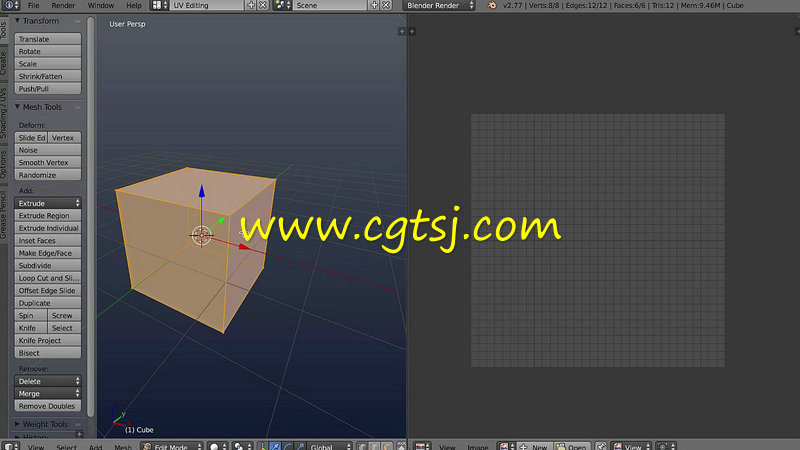Delete the UV Editing screen layout
Screen dimensions: 800x450
coord(263,5)
